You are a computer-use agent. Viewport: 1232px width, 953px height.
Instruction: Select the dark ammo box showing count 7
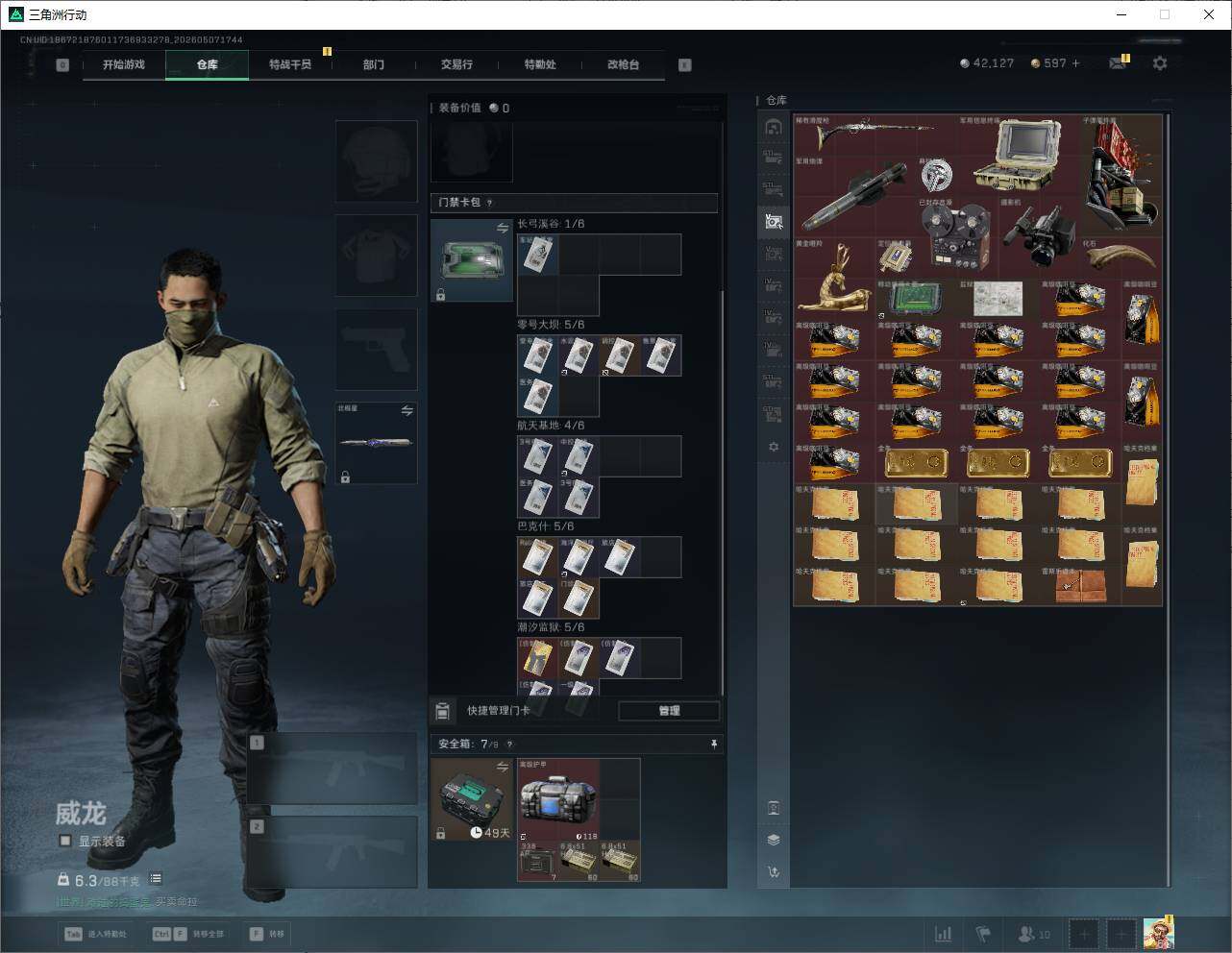(x=537, y=862)
